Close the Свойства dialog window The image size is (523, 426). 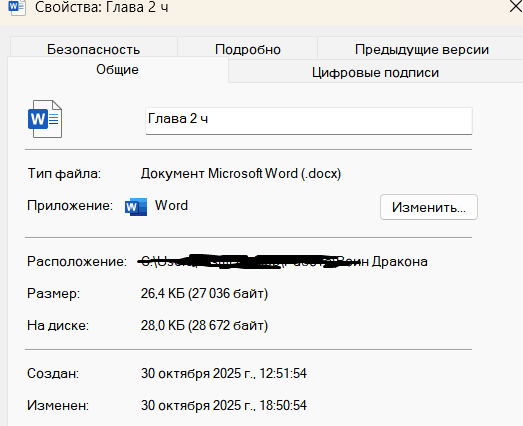(x=516, y=7)
